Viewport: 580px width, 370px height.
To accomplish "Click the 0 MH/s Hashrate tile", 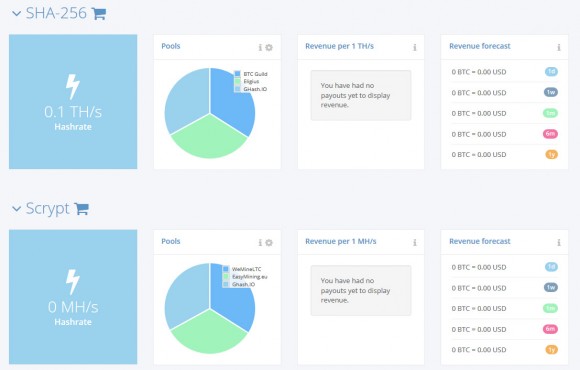I will click(73, 297).
